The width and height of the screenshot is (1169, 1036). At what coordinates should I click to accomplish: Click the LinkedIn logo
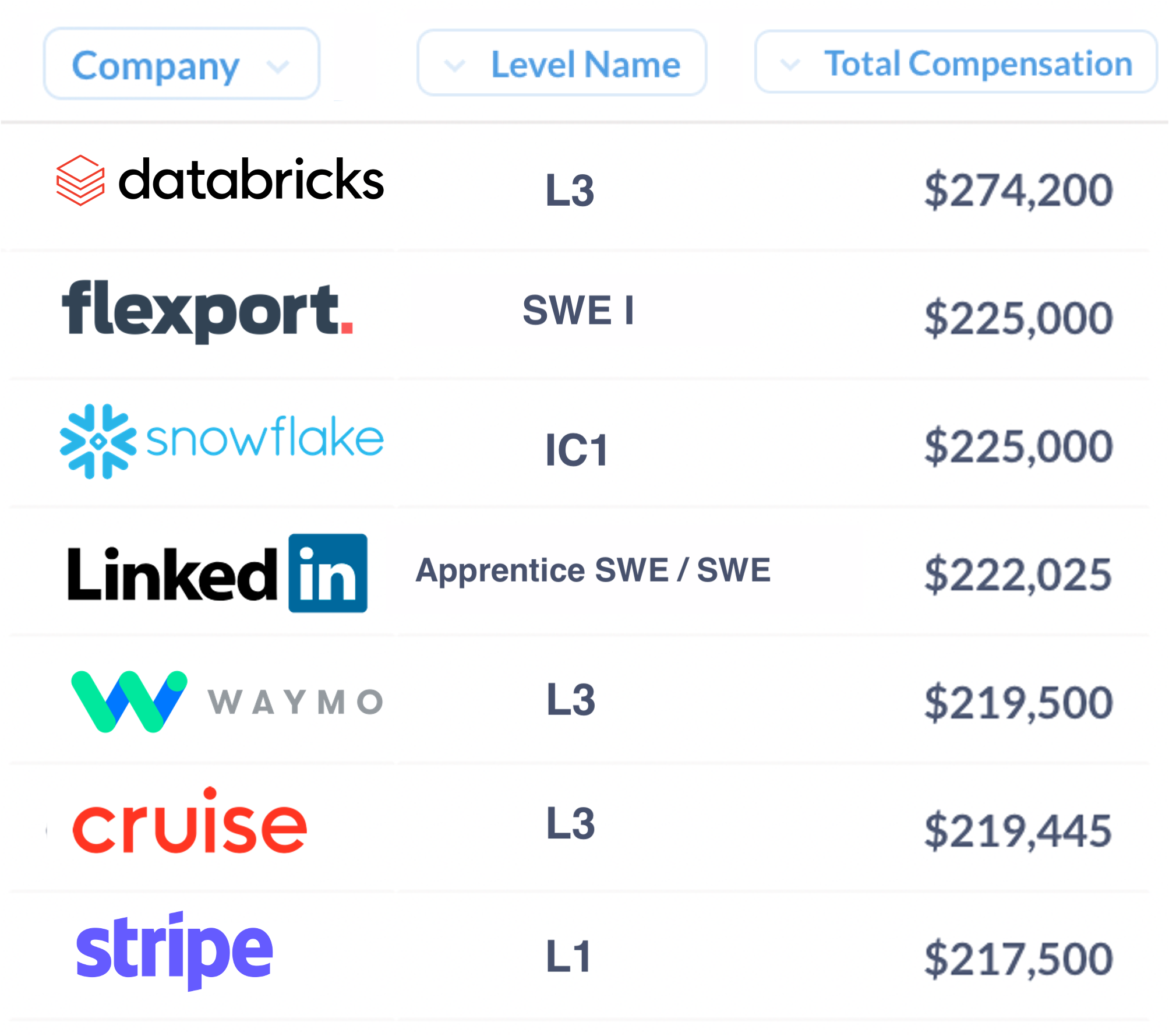[x=217, y=573]
